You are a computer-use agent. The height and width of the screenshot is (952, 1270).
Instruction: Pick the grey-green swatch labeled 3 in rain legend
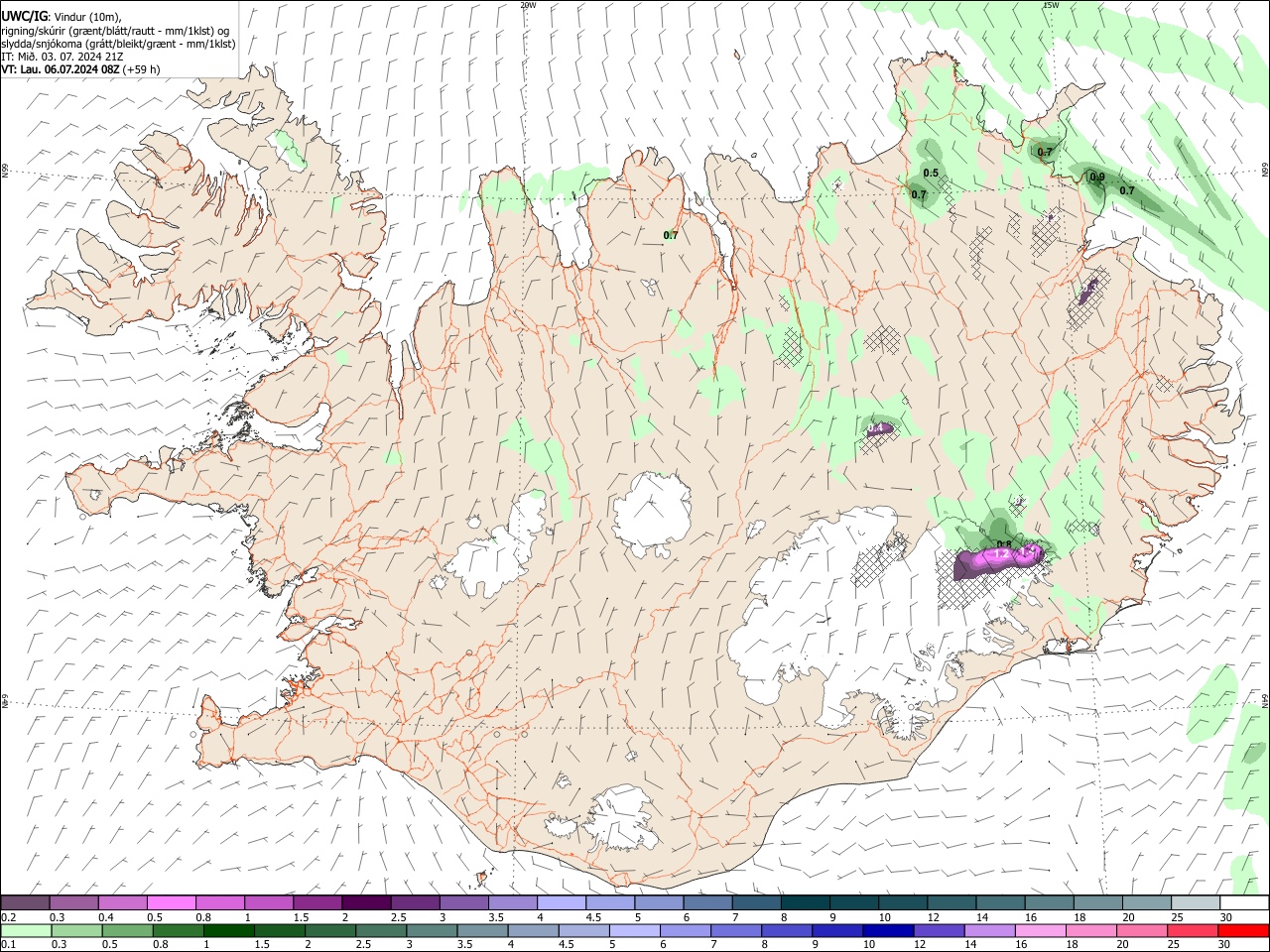coord(432,931)
